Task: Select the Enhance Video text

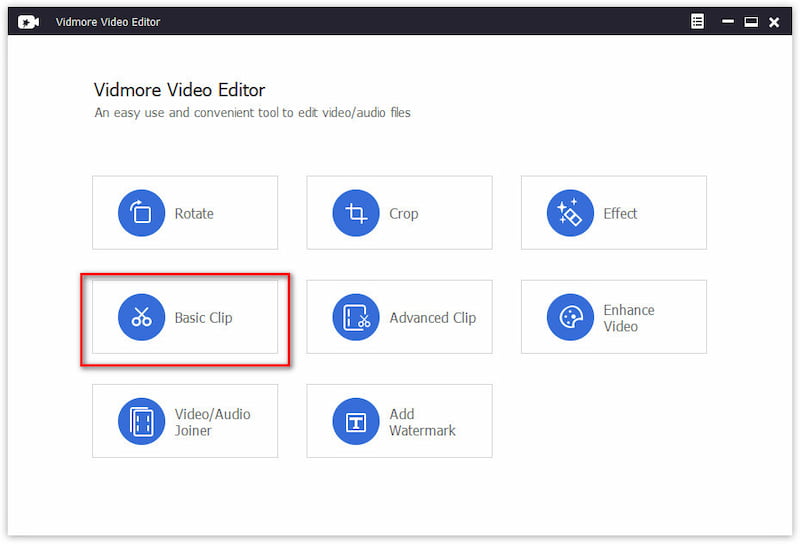Action: tap(629, 317)
